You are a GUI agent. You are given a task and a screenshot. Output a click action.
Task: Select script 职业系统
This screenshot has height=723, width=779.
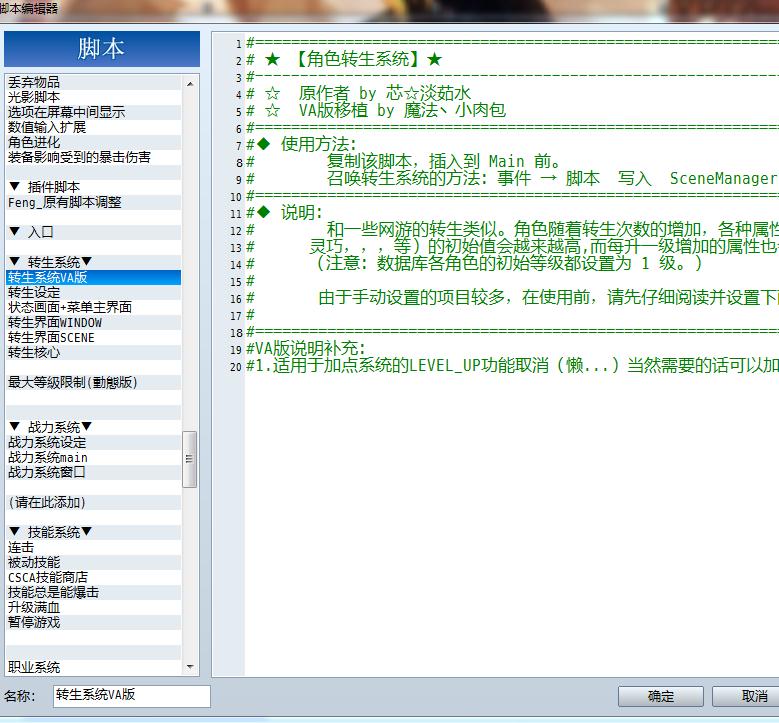93,667
